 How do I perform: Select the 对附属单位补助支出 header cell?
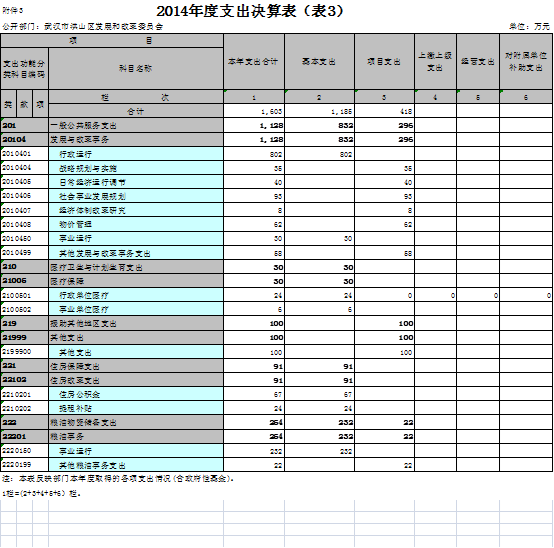tap(526, 61)
